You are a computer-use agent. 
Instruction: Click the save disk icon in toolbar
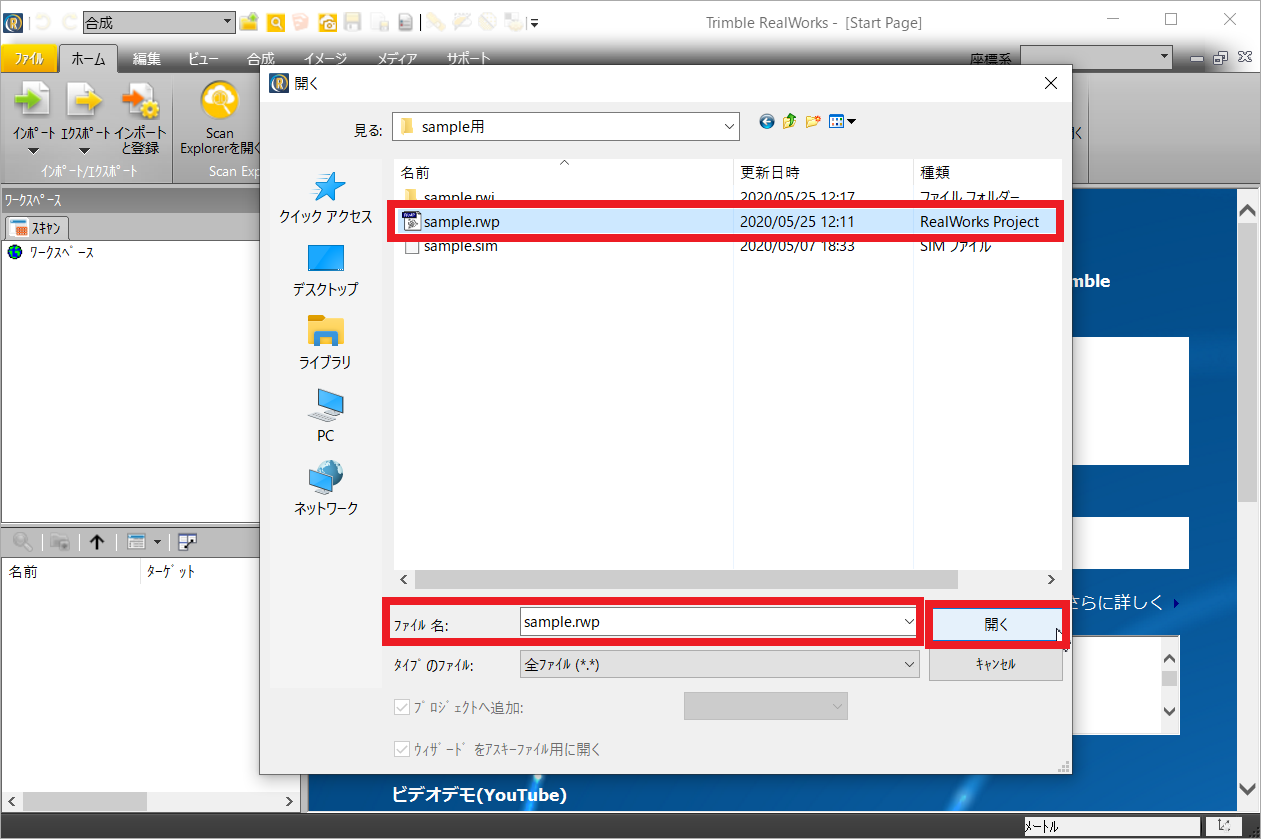pos(352,22)
